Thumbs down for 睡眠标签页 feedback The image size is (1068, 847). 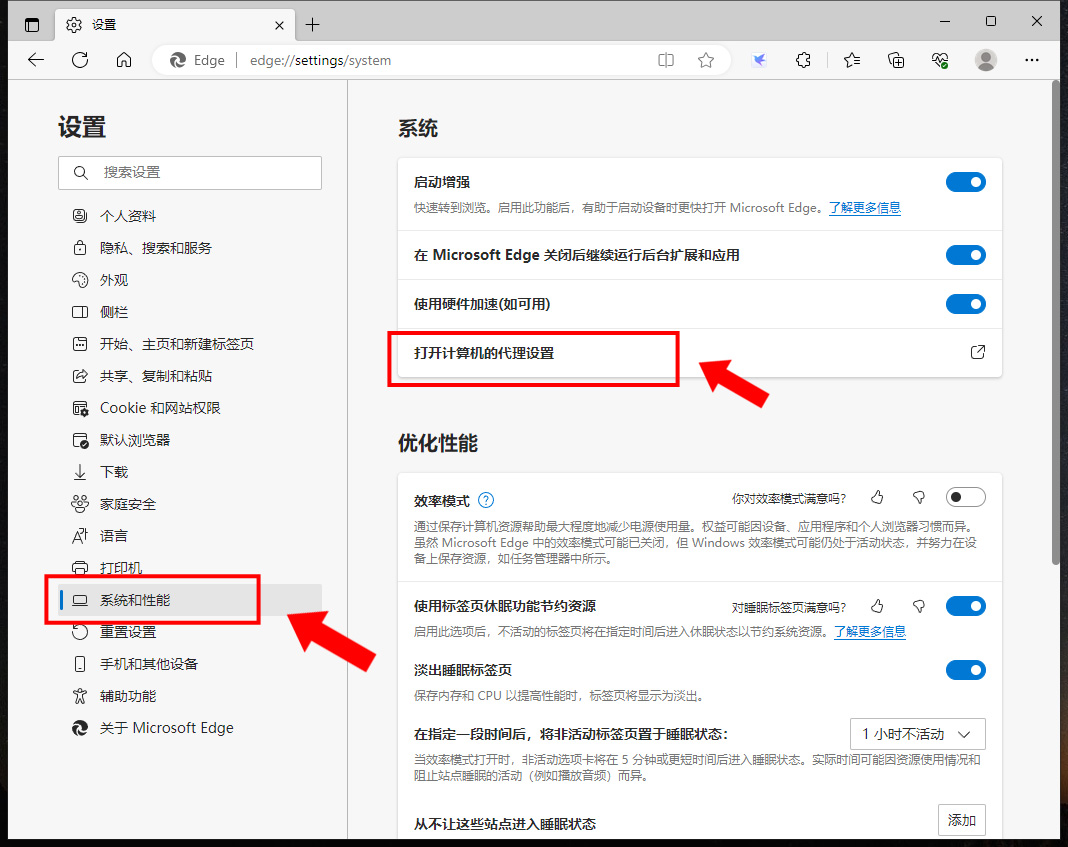919,606
